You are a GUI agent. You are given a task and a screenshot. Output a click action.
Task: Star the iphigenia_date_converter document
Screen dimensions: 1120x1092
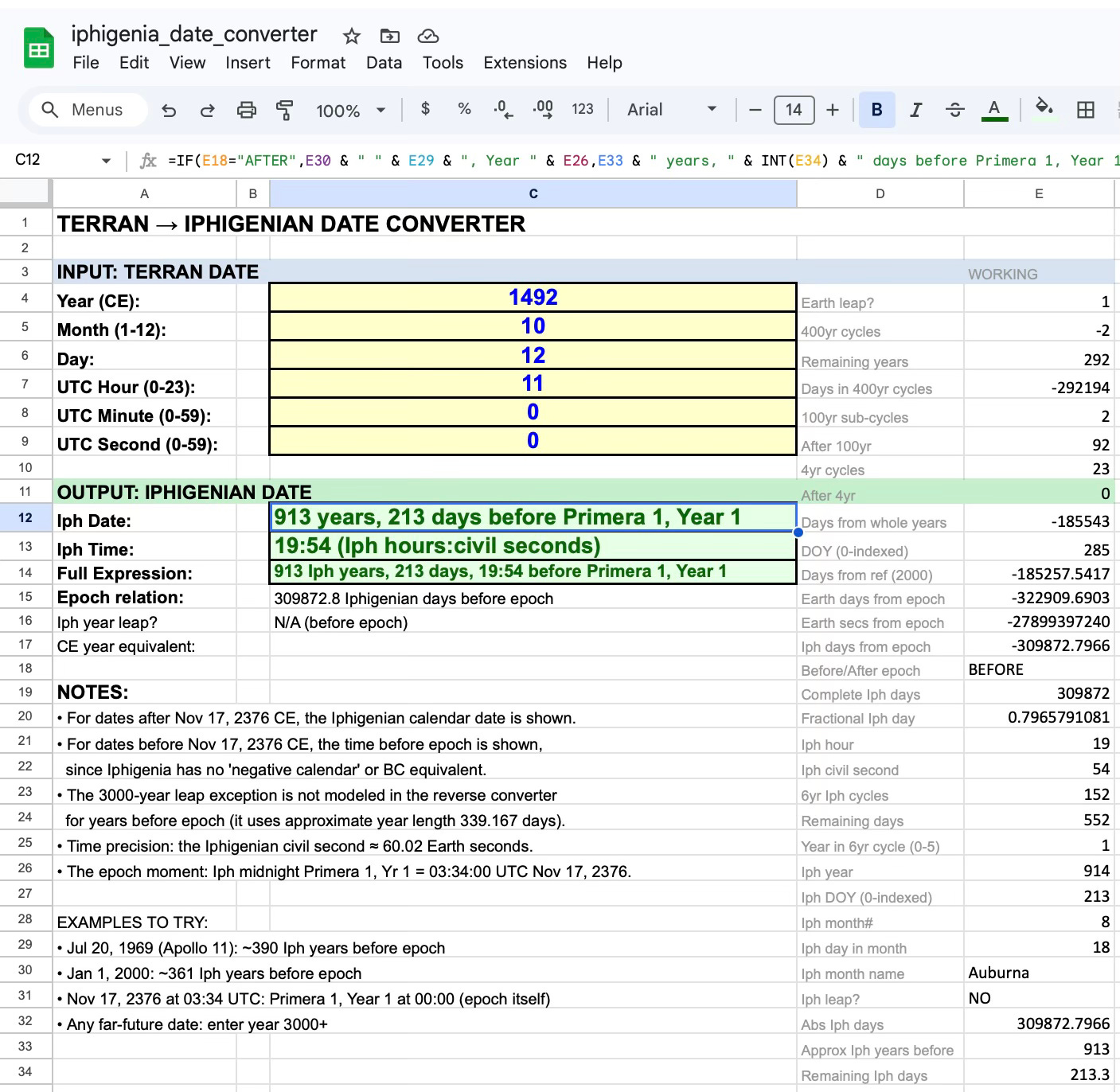click(351, 36)
